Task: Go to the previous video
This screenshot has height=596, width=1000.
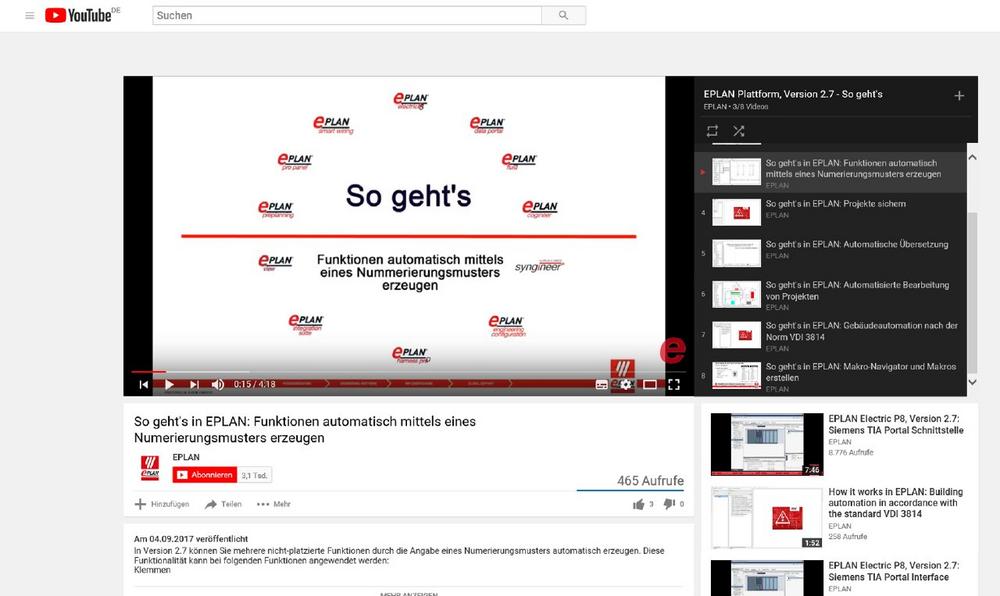Action: click(x=143, y=384)
